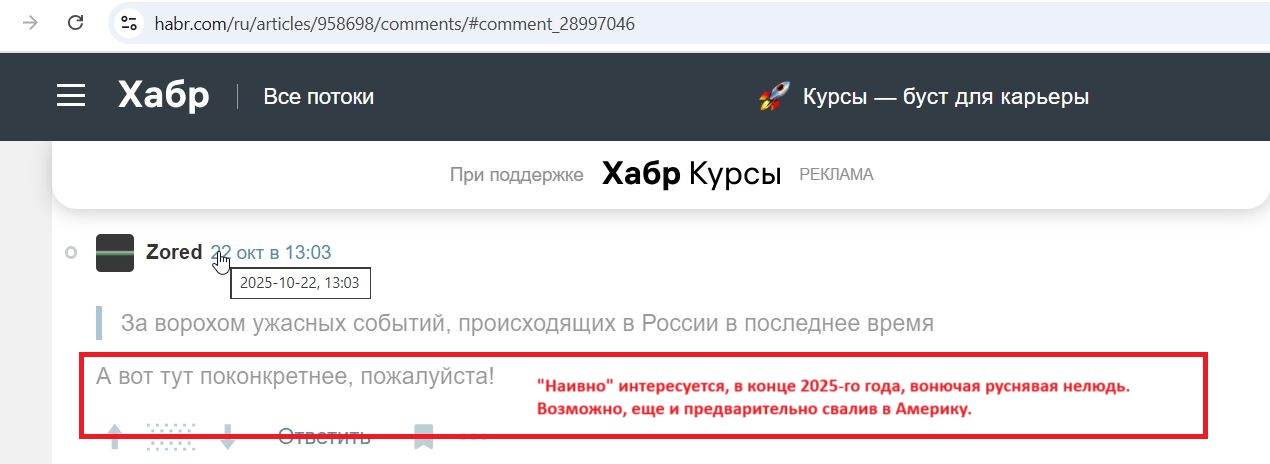Open the Все потоки flows menu
Viewport: 1270px width, 464px height.
(318, 97)
